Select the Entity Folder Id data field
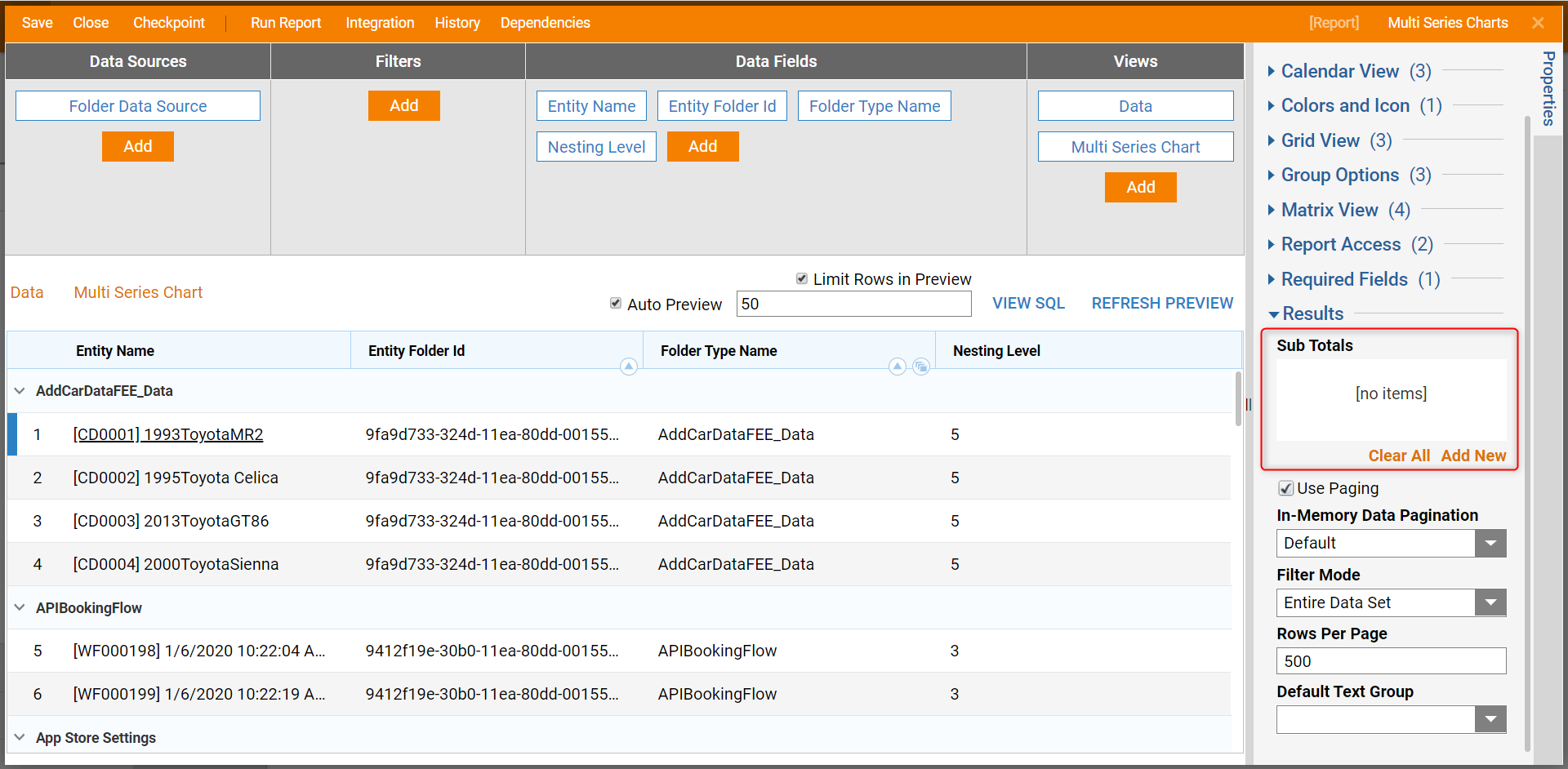Image resolution: width=1568 pixels, height=769 pixels. coord(722,106)
